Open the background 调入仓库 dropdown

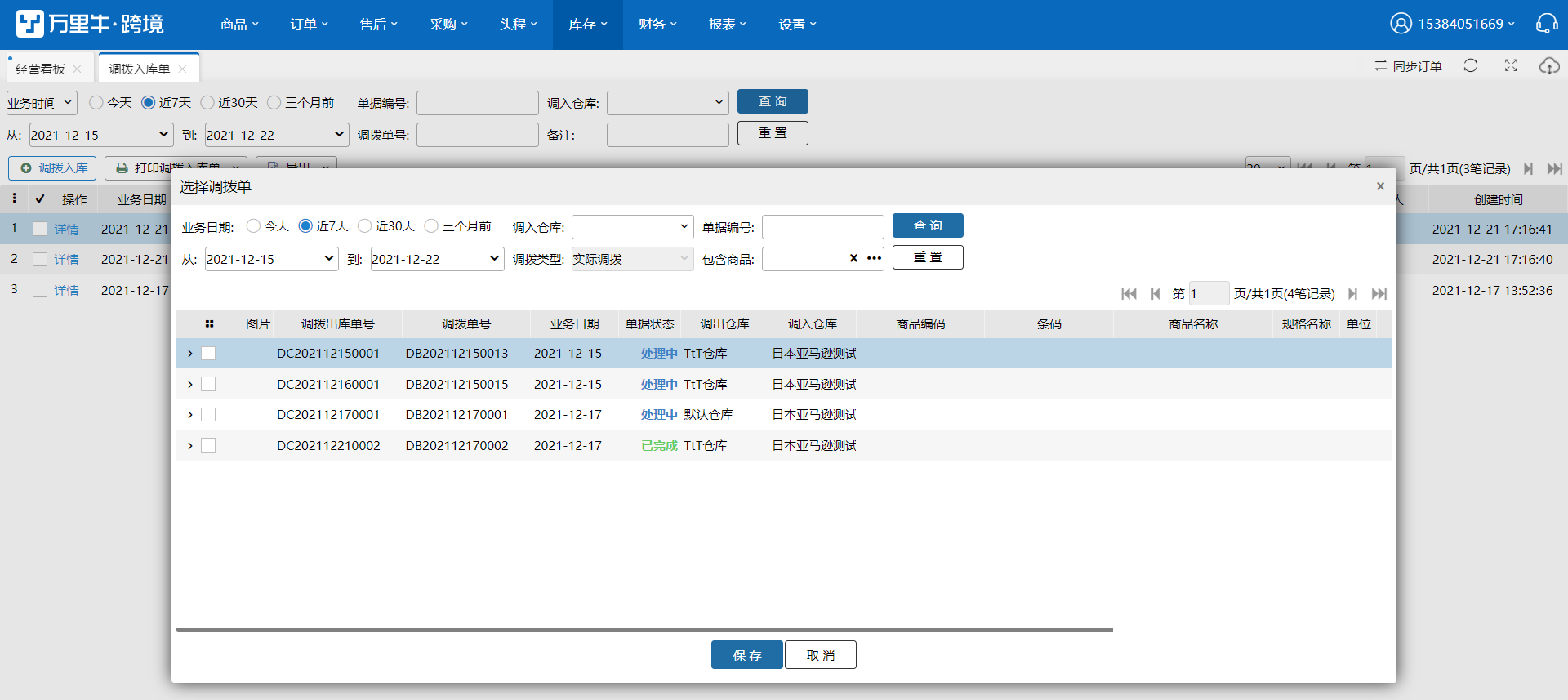pos(667,102)
